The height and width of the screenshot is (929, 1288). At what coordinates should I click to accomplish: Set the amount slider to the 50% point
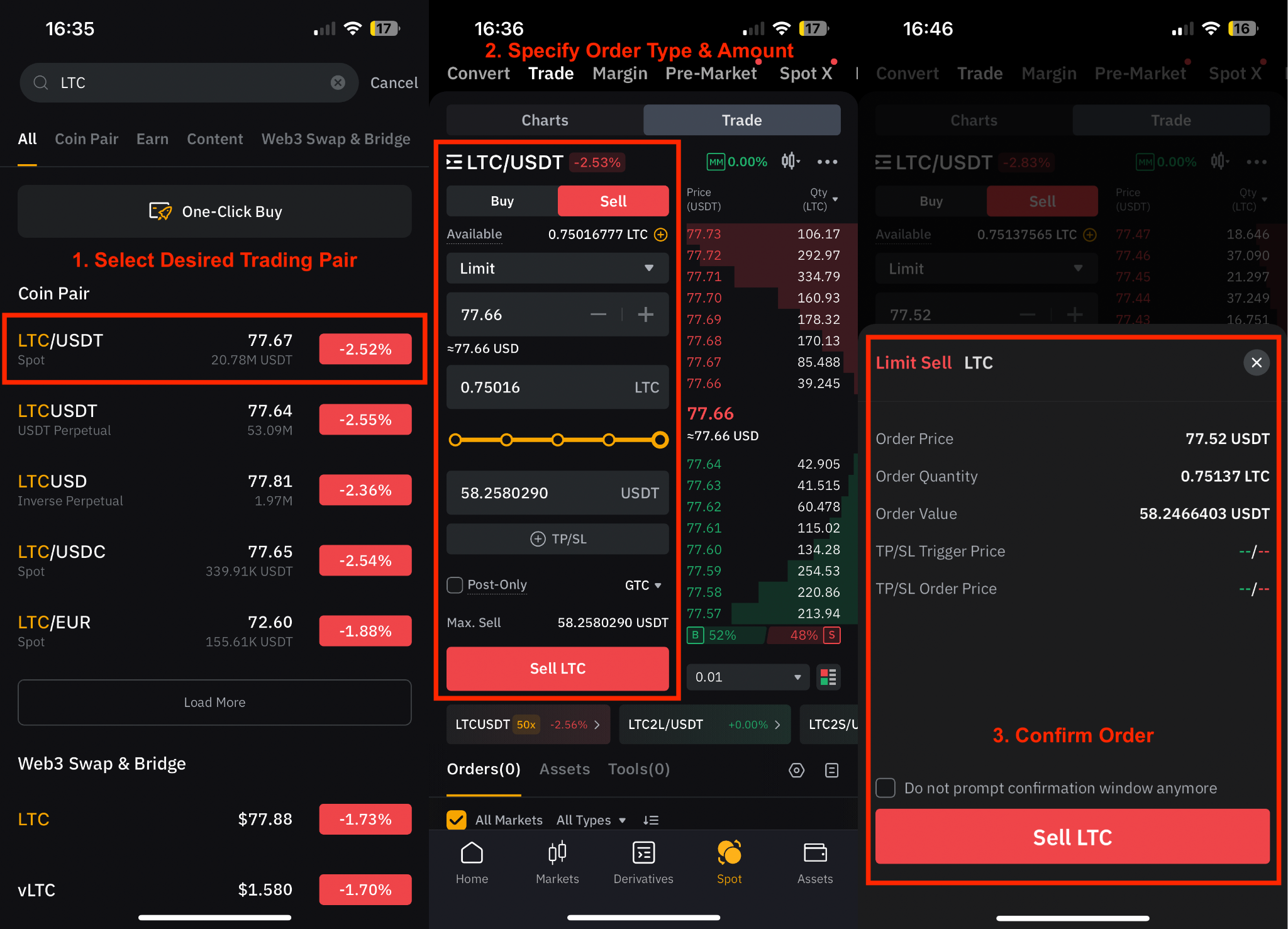point(558,440)
